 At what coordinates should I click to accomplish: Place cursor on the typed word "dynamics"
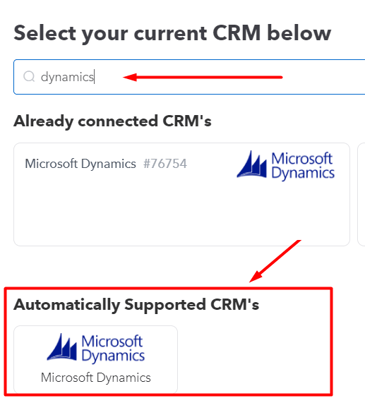pos(67,77)
